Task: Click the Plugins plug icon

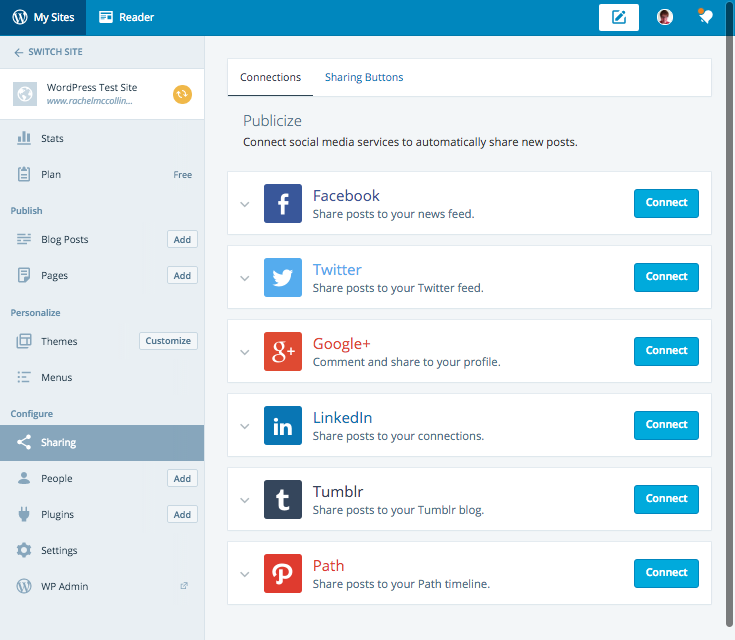Action: point(24,514)
